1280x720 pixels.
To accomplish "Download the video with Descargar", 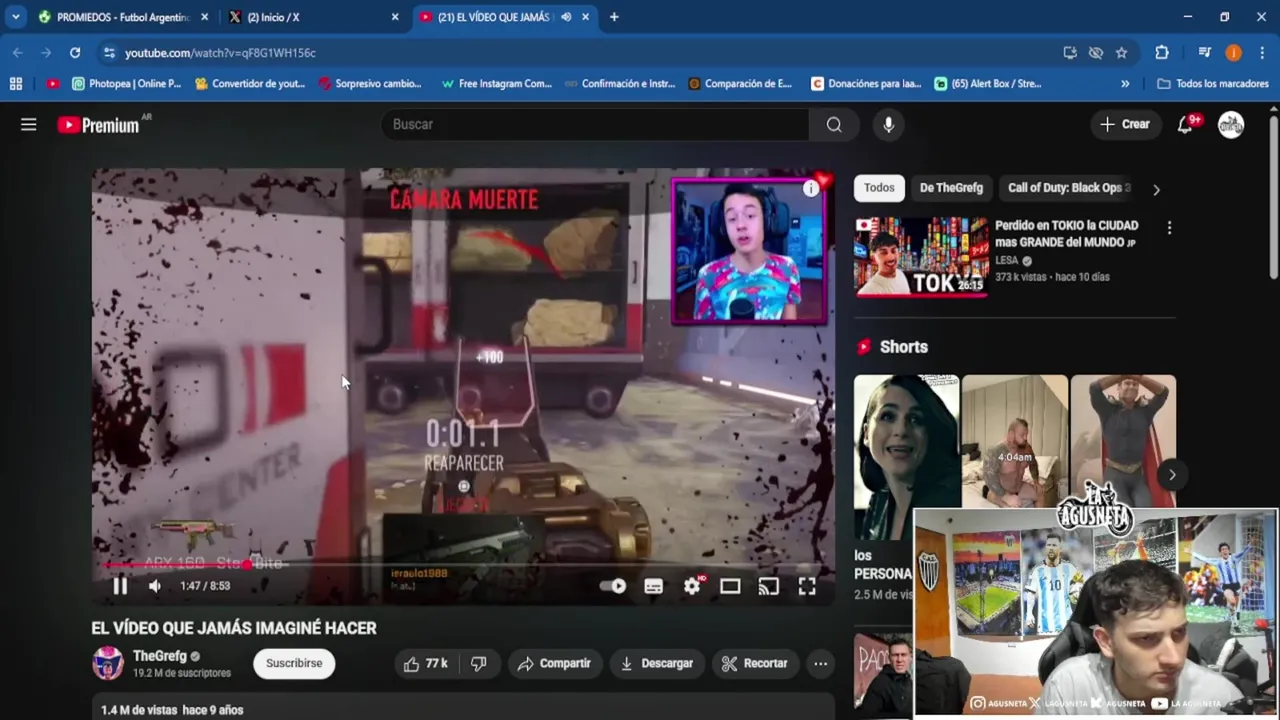I will (656, 663).
